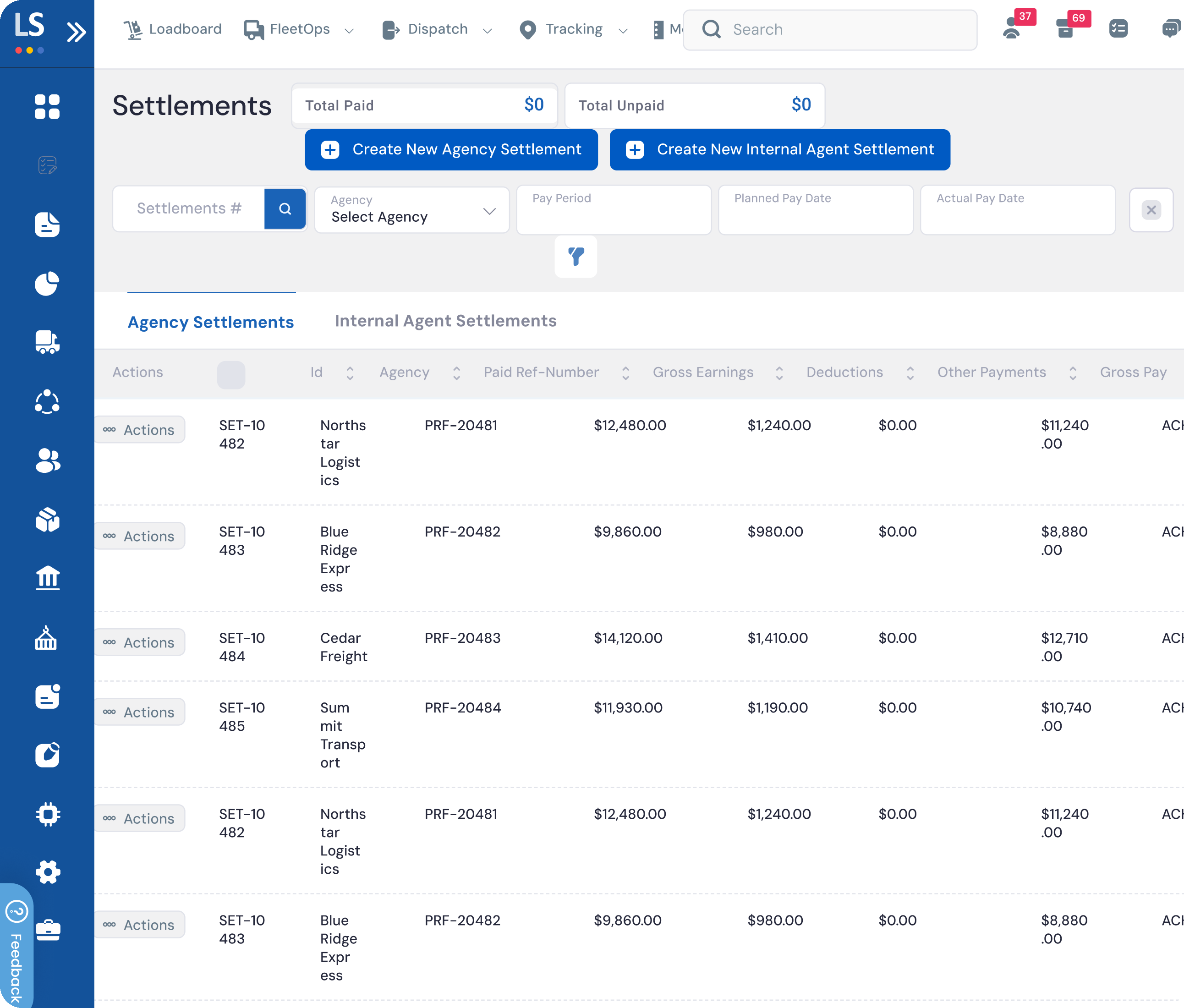Toggle the select-all checkbox in table header

[231, 375]
